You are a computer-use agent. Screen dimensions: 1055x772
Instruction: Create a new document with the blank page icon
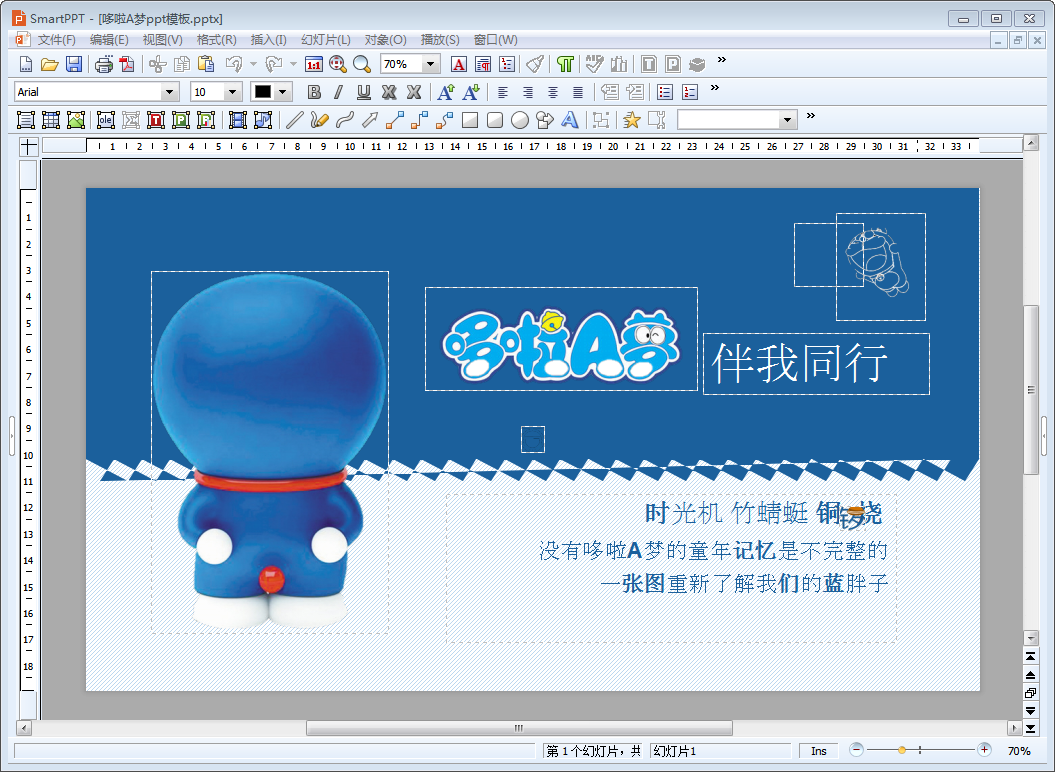[x=26, y=65]
